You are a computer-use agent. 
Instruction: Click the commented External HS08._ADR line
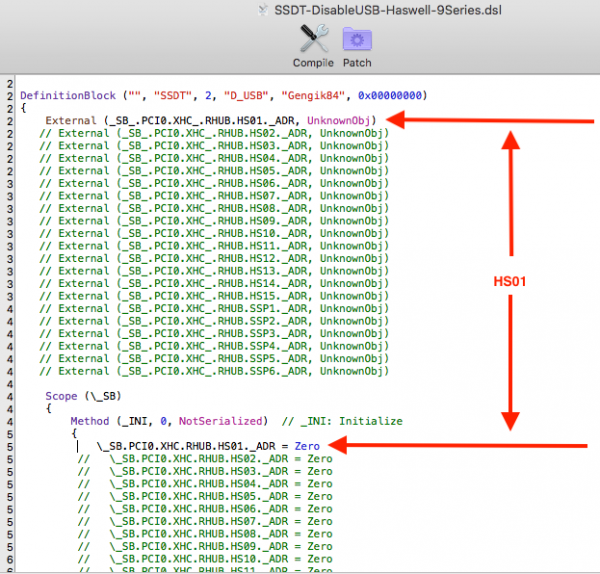tap(214, 208)
